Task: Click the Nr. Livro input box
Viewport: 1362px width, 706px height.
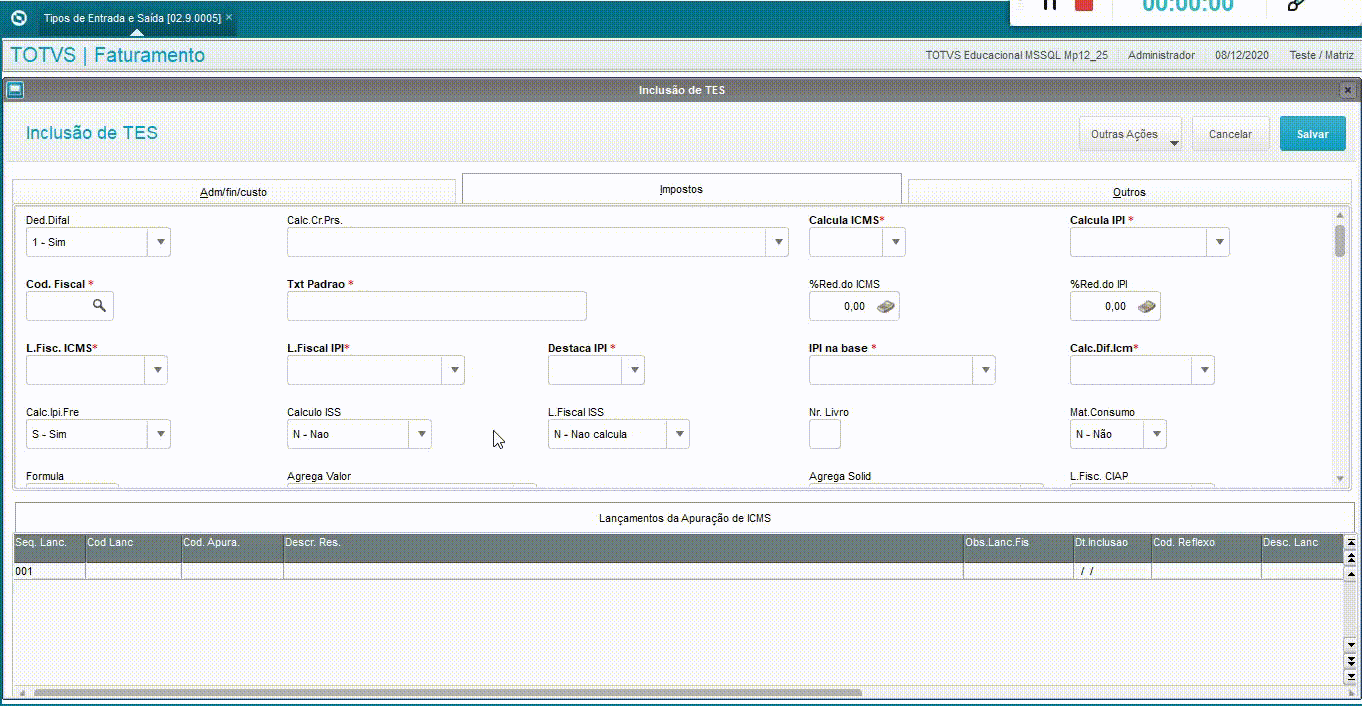Action: point(825,434)
